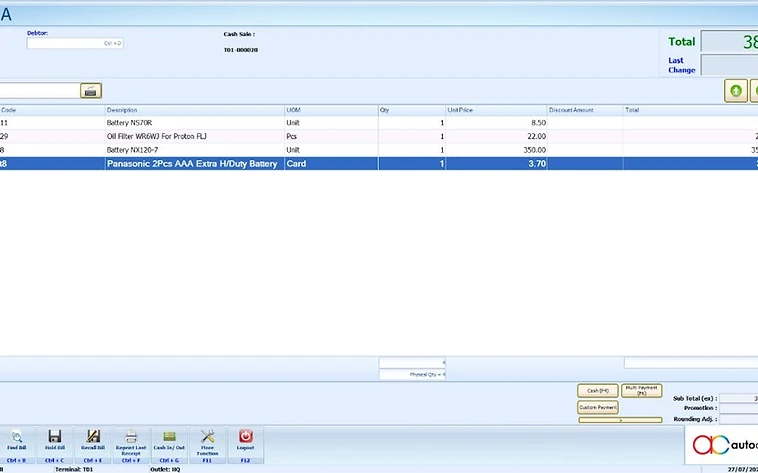758x473 pixels.
Task: Click unit price 8.50 cell
Action: [x=496, y=123]
